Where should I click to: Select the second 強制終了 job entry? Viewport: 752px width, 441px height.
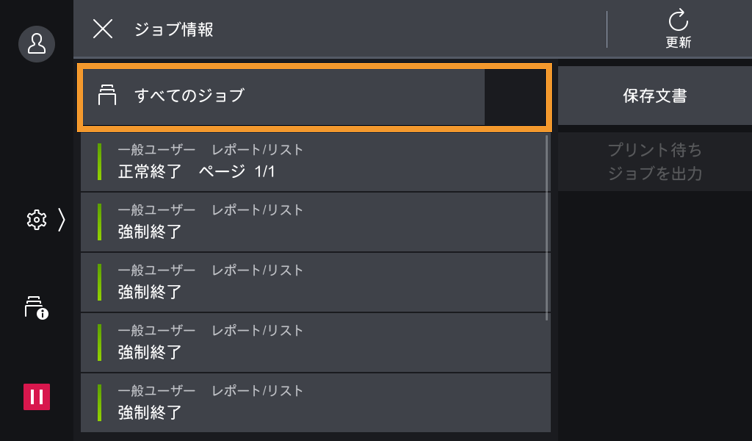coord(315,282)
